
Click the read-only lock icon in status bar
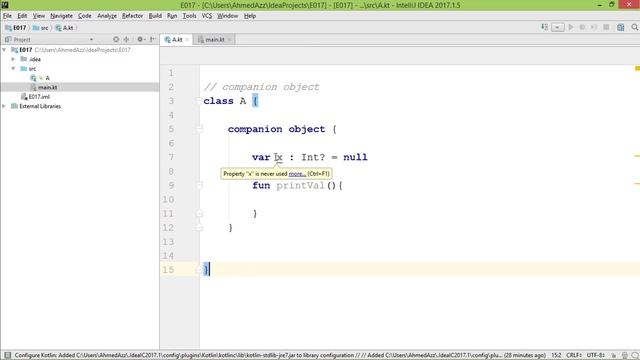tap(613, 356)
